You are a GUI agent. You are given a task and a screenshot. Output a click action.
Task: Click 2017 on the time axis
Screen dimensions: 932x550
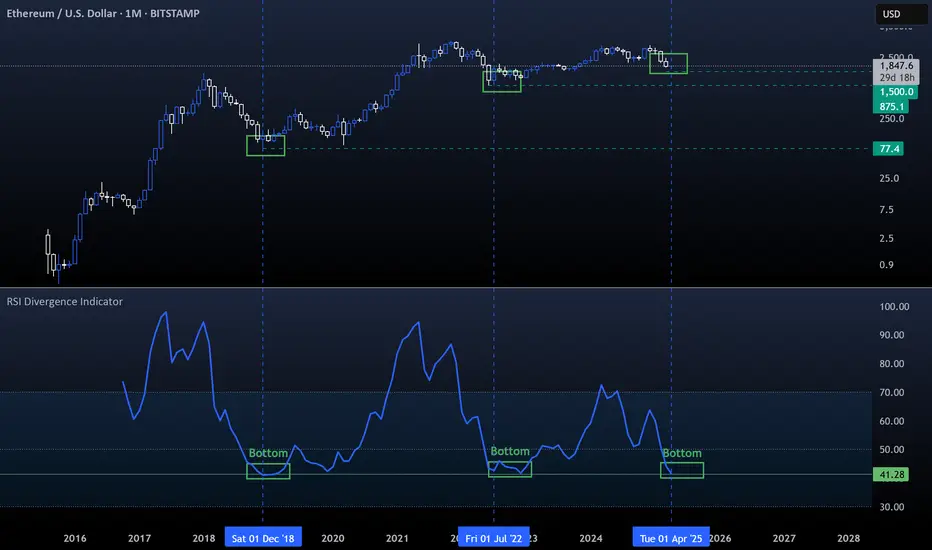coord(139,538)
